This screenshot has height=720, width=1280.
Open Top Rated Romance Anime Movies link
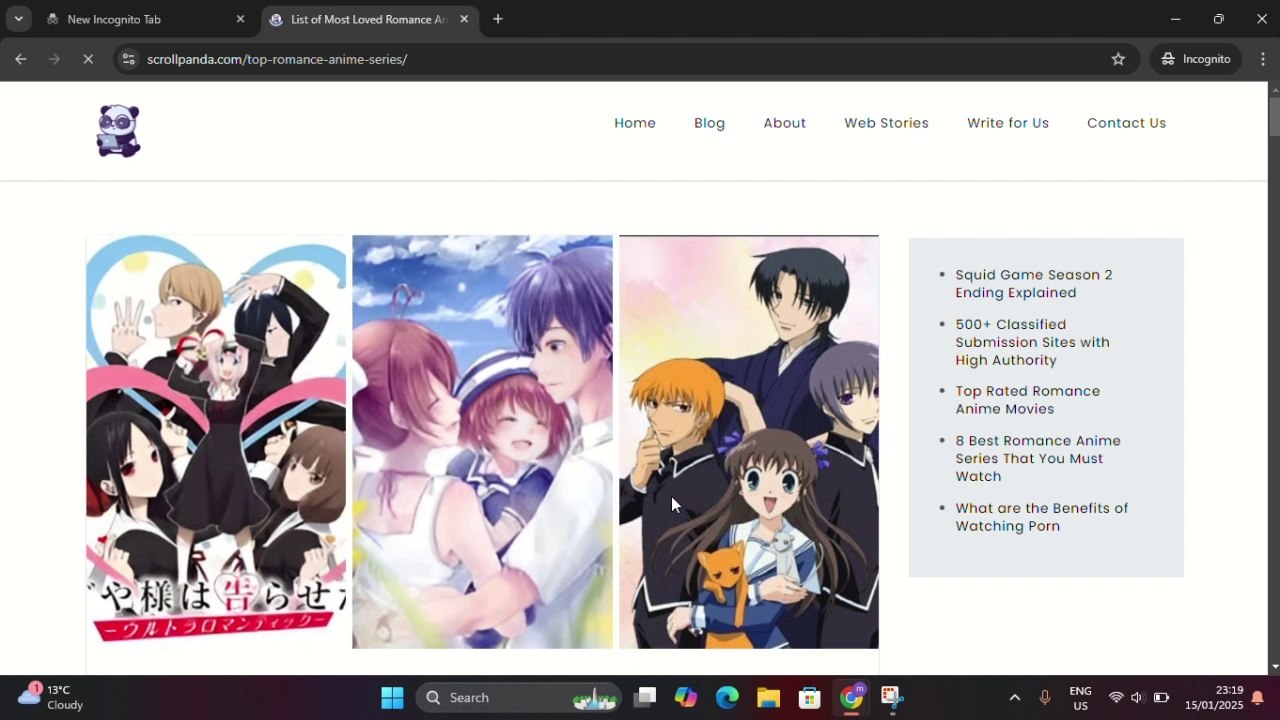coord(1027,400)
